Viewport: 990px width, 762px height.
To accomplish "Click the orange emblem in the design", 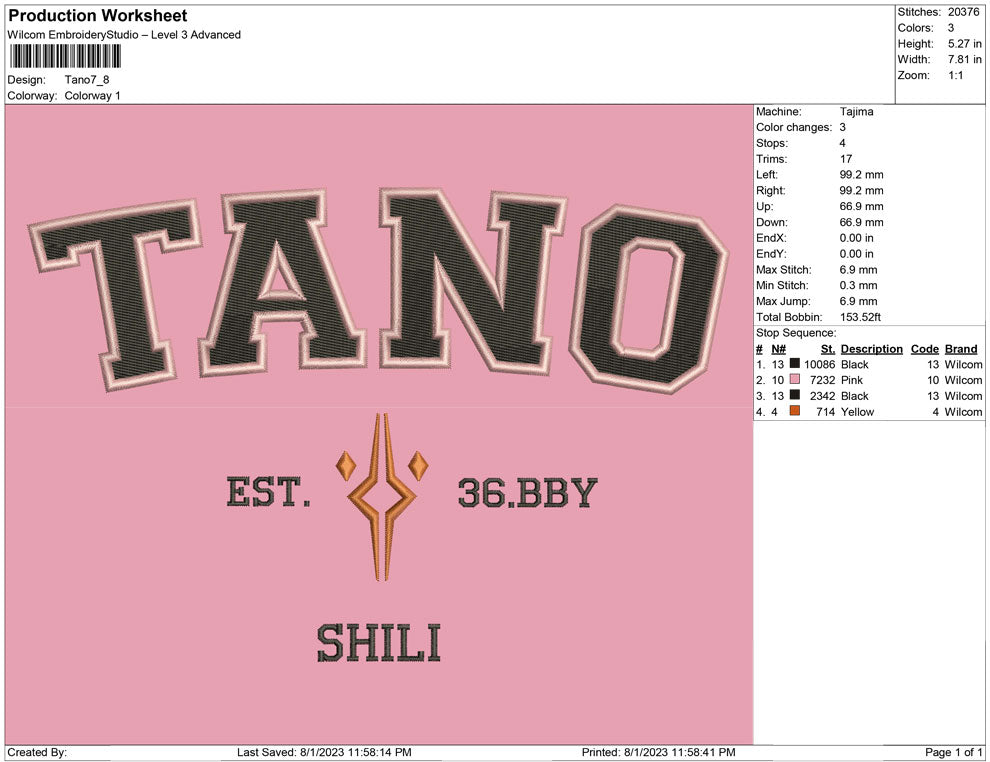I will click(x=381, y=497).
